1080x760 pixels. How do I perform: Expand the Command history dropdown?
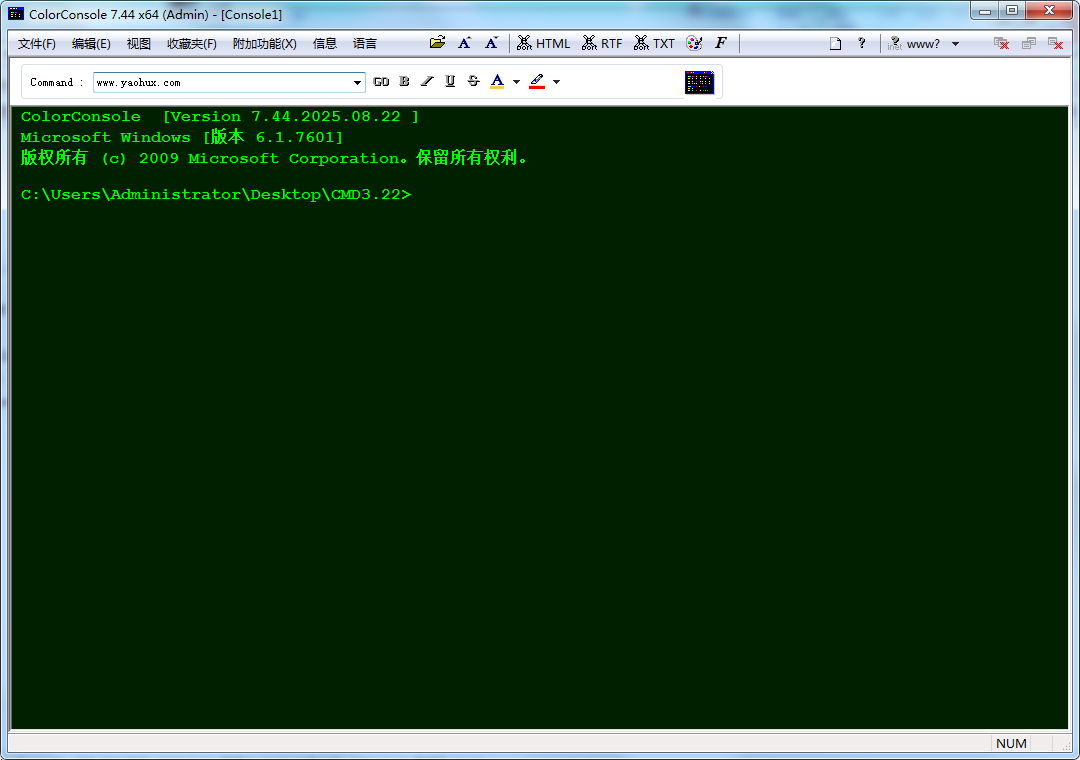[358, 82]
